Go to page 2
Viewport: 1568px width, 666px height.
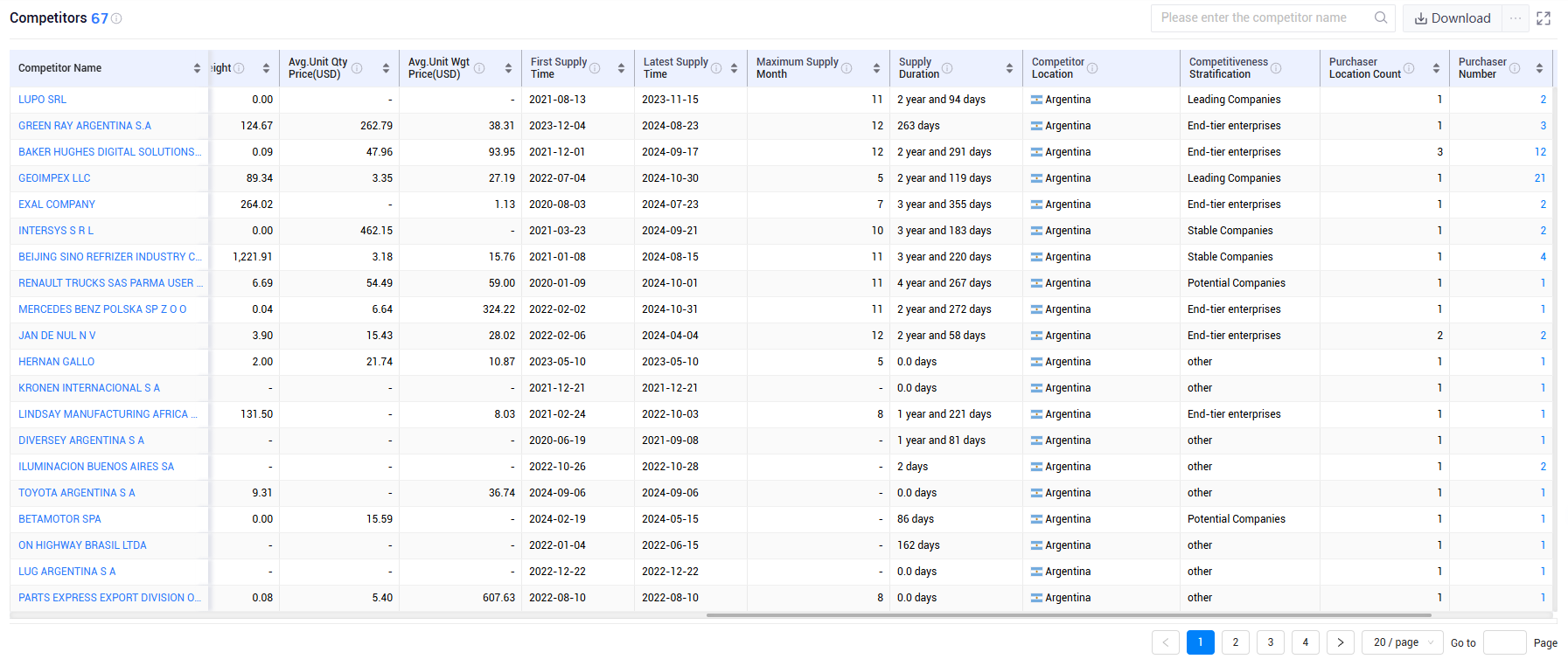click(1236, 642)
